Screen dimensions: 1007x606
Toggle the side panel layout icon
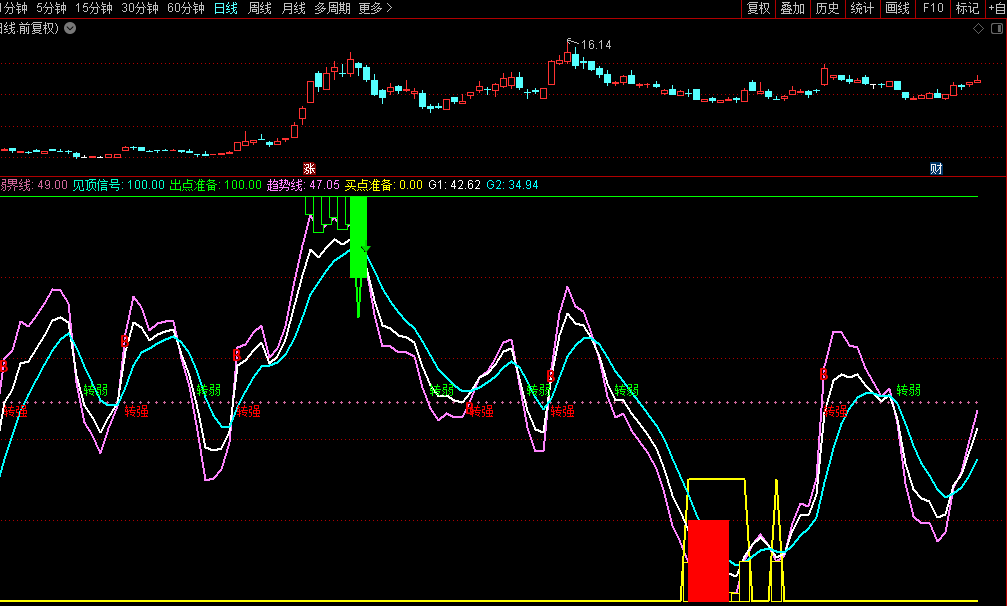tap(996, 29)
